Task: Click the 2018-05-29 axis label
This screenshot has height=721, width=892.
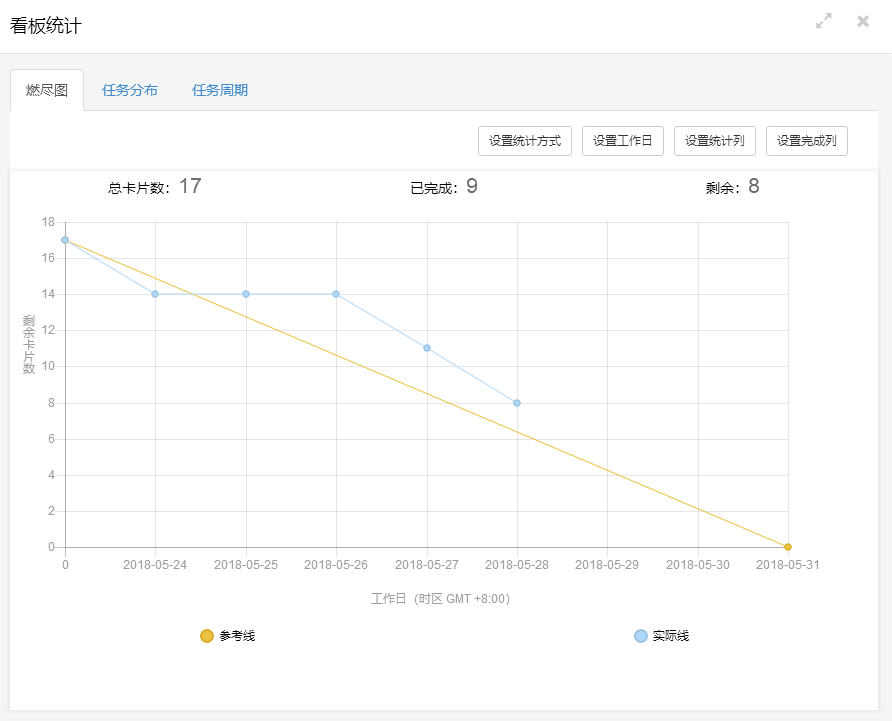Action: pos(607,565)
